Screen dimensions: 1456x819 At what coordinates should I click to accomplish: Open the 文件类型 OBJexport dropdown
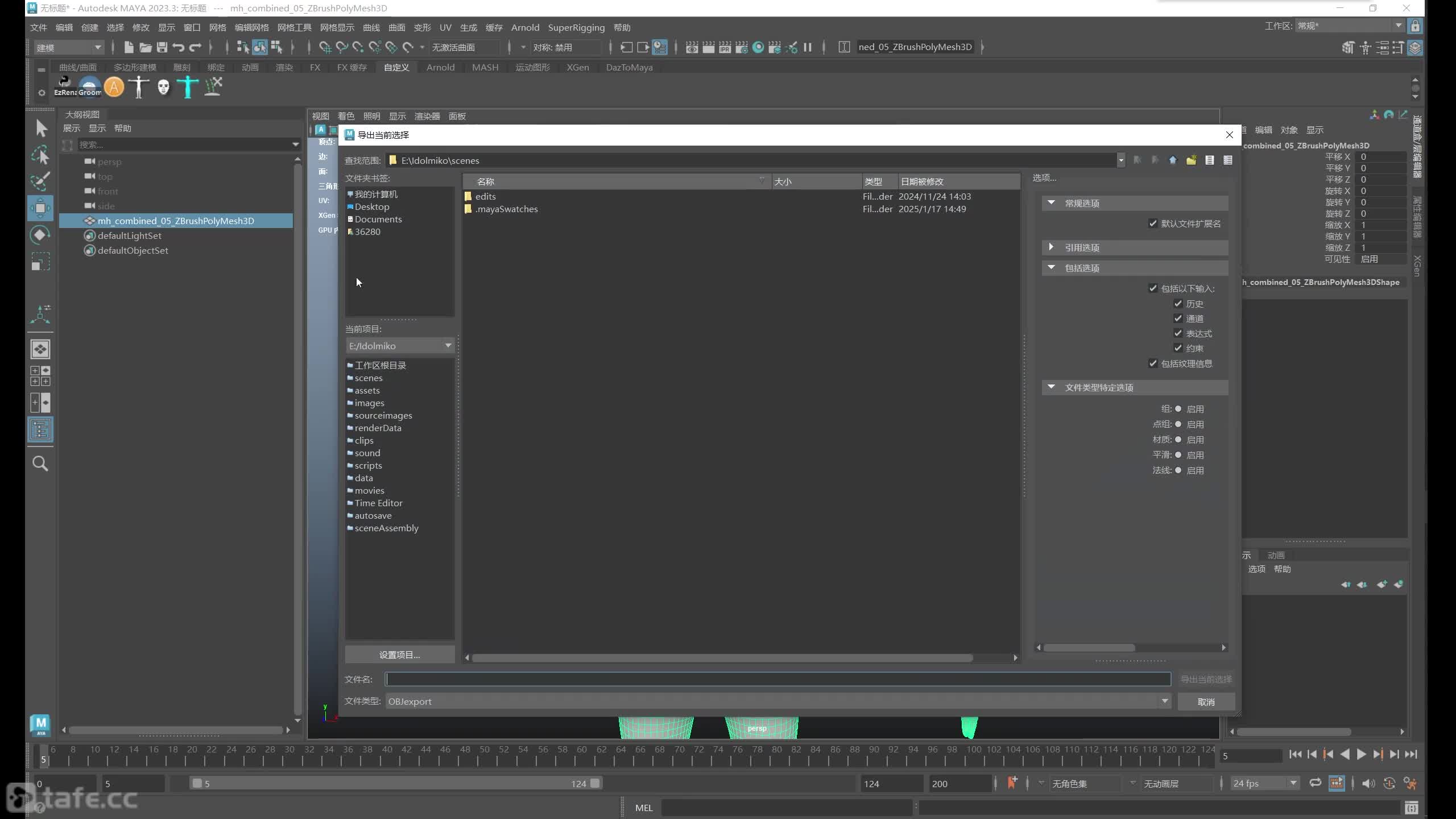coord(778,701)
